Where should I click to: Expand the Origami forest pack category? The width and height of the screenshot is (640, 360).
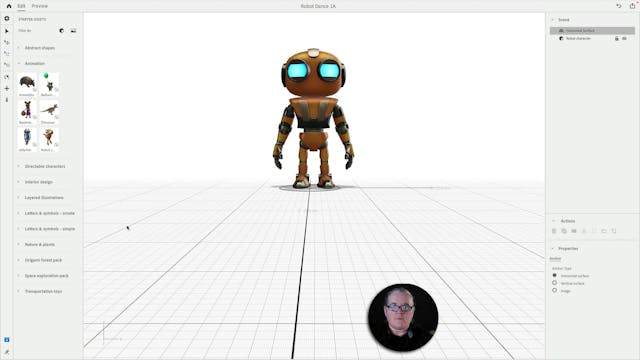pos(43,260)
